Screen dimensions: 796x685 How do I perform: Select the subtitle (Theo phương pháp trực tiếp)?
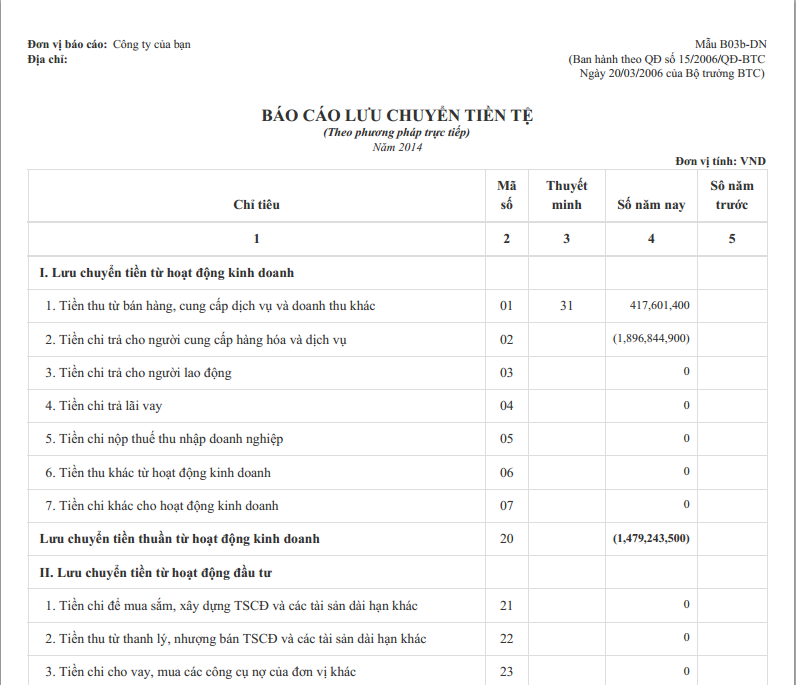[396, 133]
